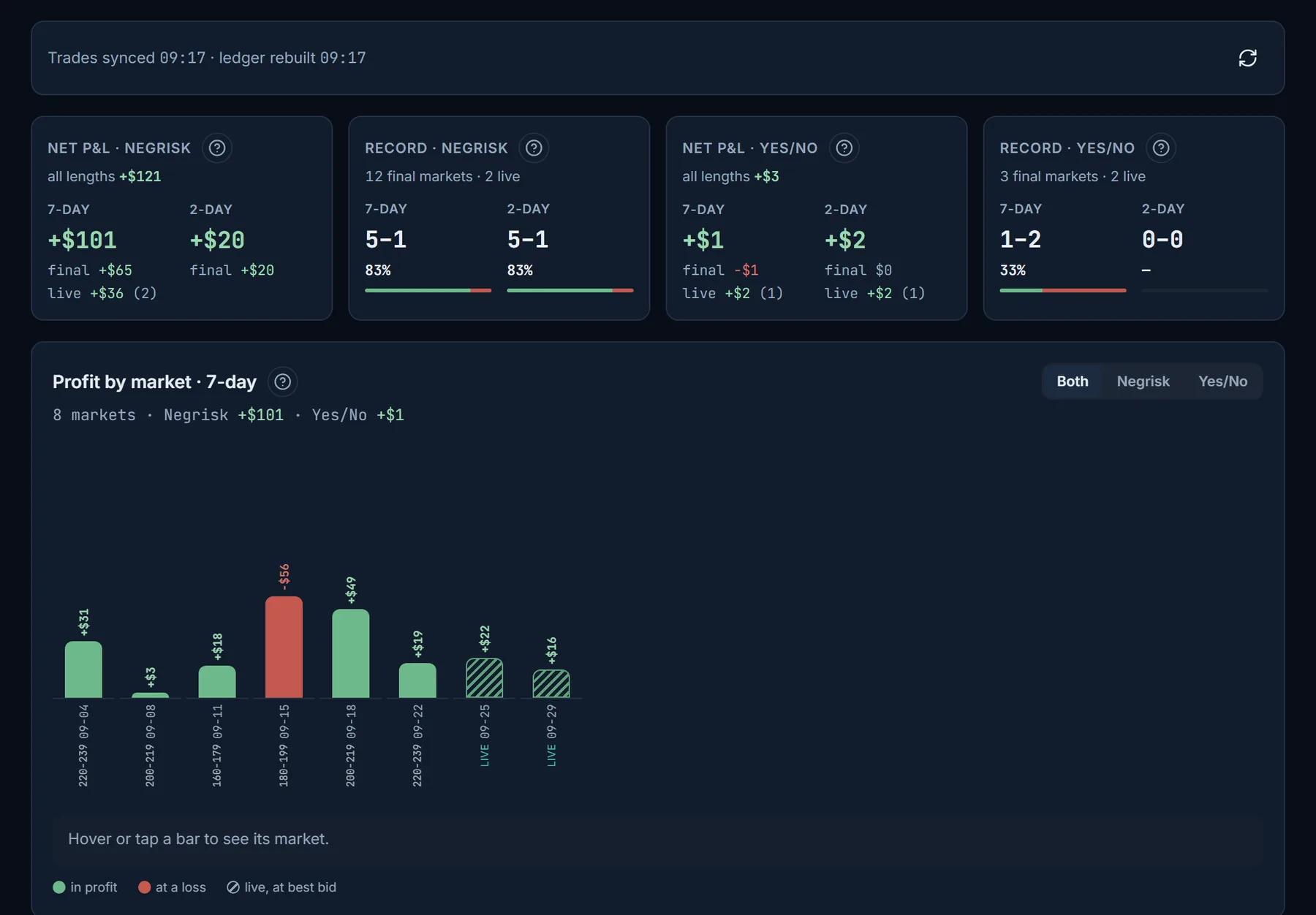Open help for Net P&L Yes/No

(x=844, y=148)
